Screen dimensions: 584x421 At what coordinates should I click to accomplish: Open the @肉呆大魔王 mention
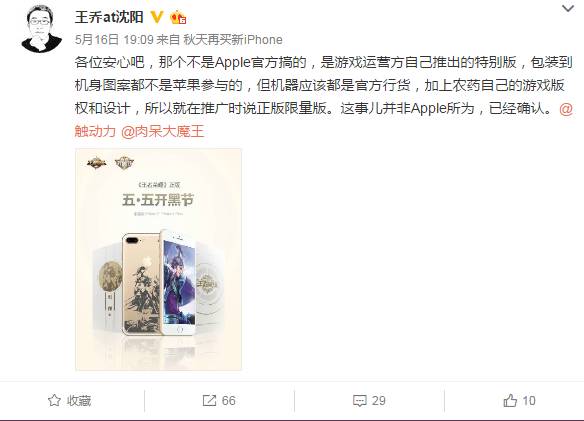[x=162, y=131]
